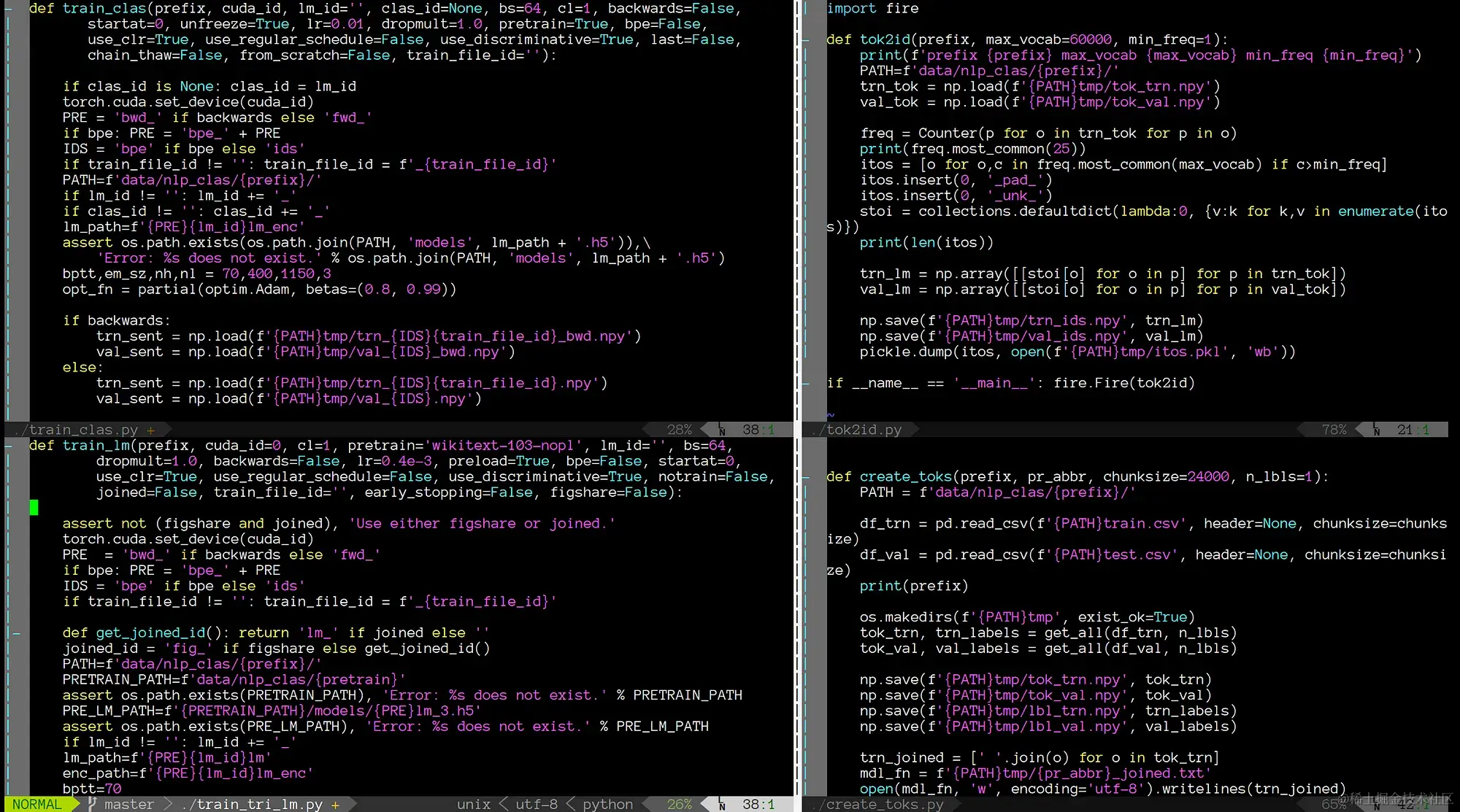This screenshot has height=812, width=1460.
Task: Collapse the fold at def tok2id
Action: pyautogui.click(x=806, y=39)
